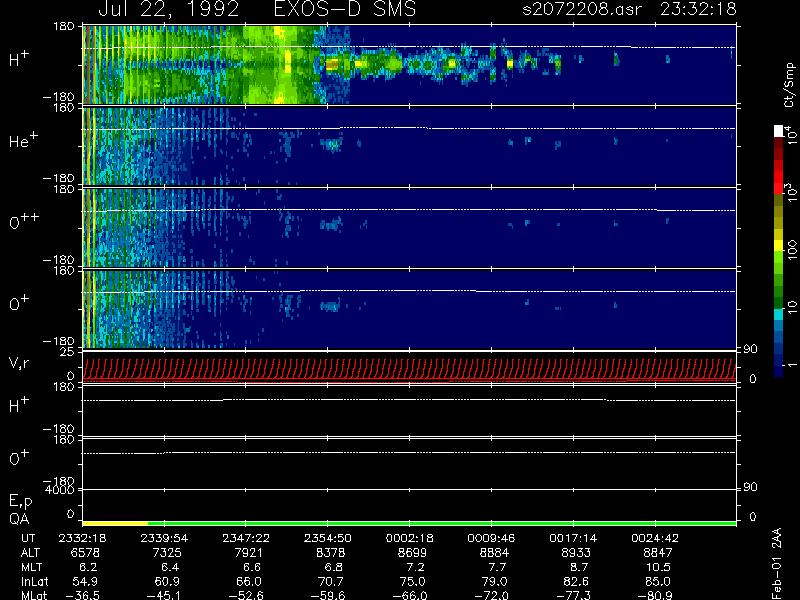This screenshot has height=600, width=800.
Task: Click the vertical 'Feb-01 2AA' stamp text
Action: tap(777, 564)
